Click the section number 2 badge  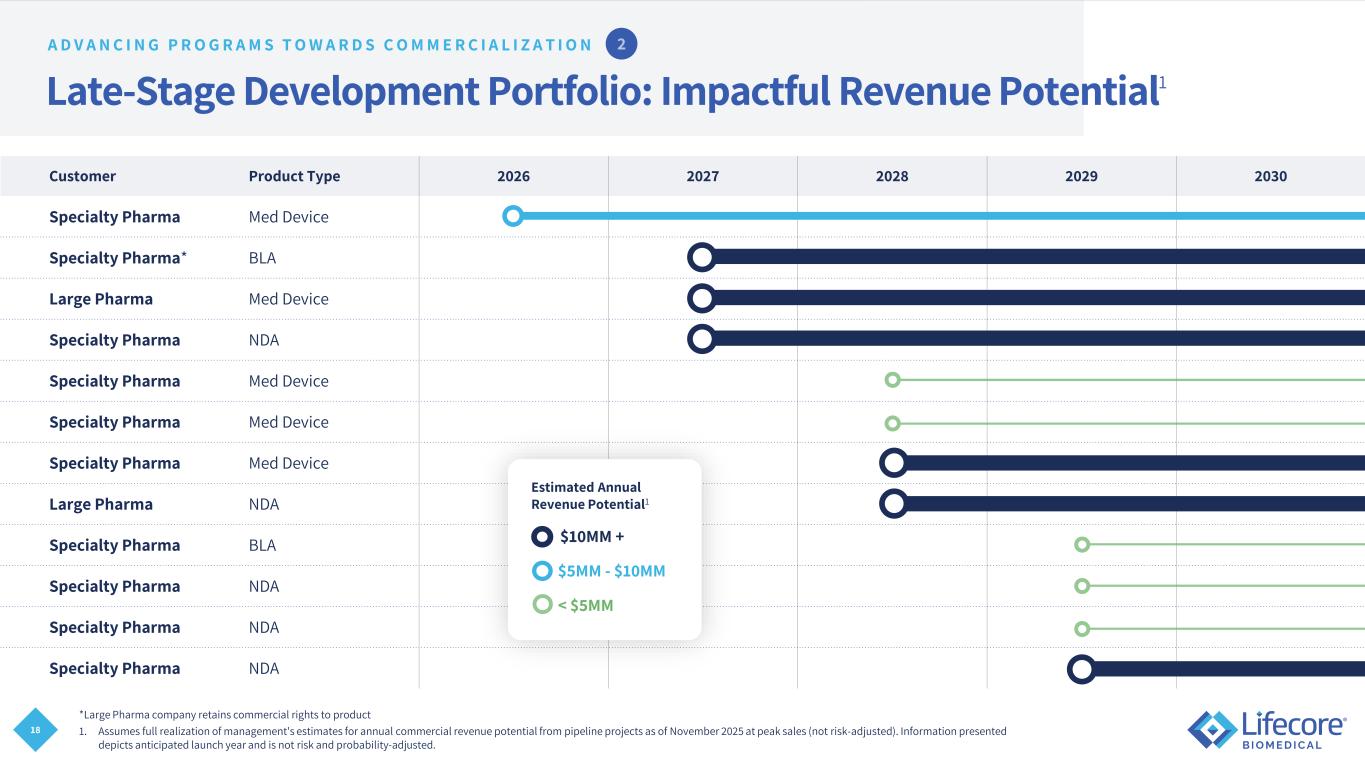pyautogui.click(x=621, y=44)
